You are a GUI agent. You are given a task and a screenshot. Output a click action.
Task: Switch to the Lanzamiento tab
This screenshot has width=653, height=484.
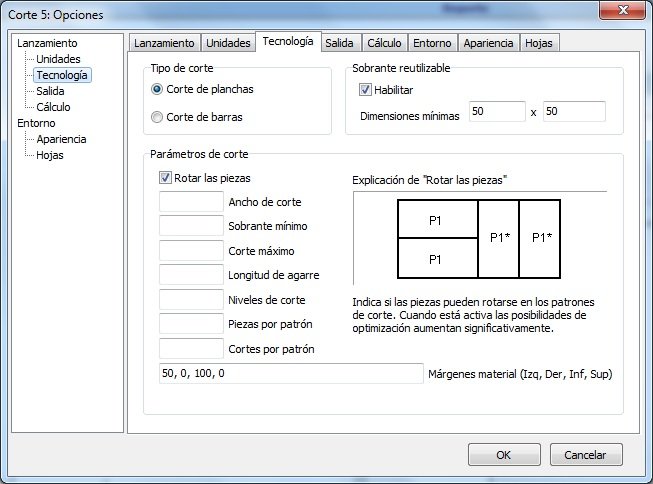point(164,43)
